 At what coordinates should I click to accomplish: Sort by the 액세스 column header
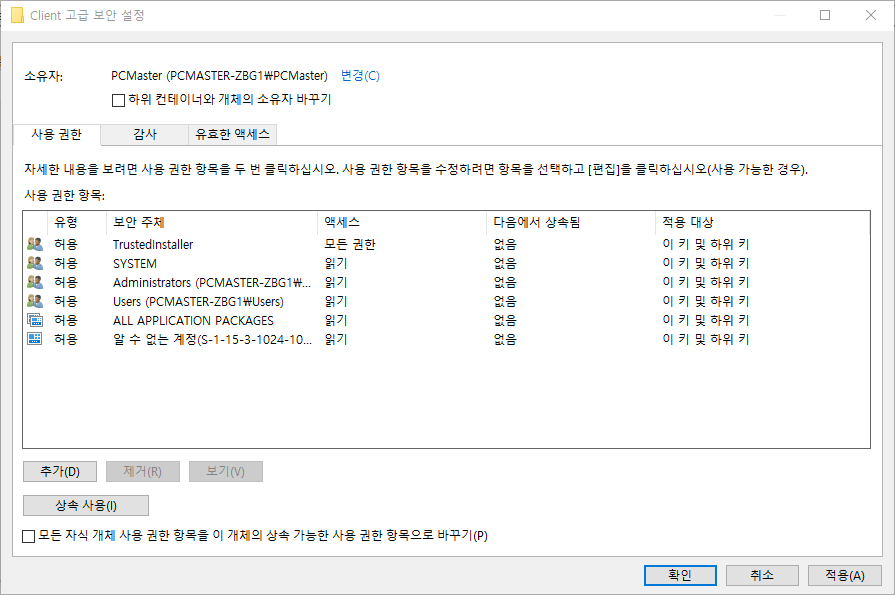[x=402, y=222]
